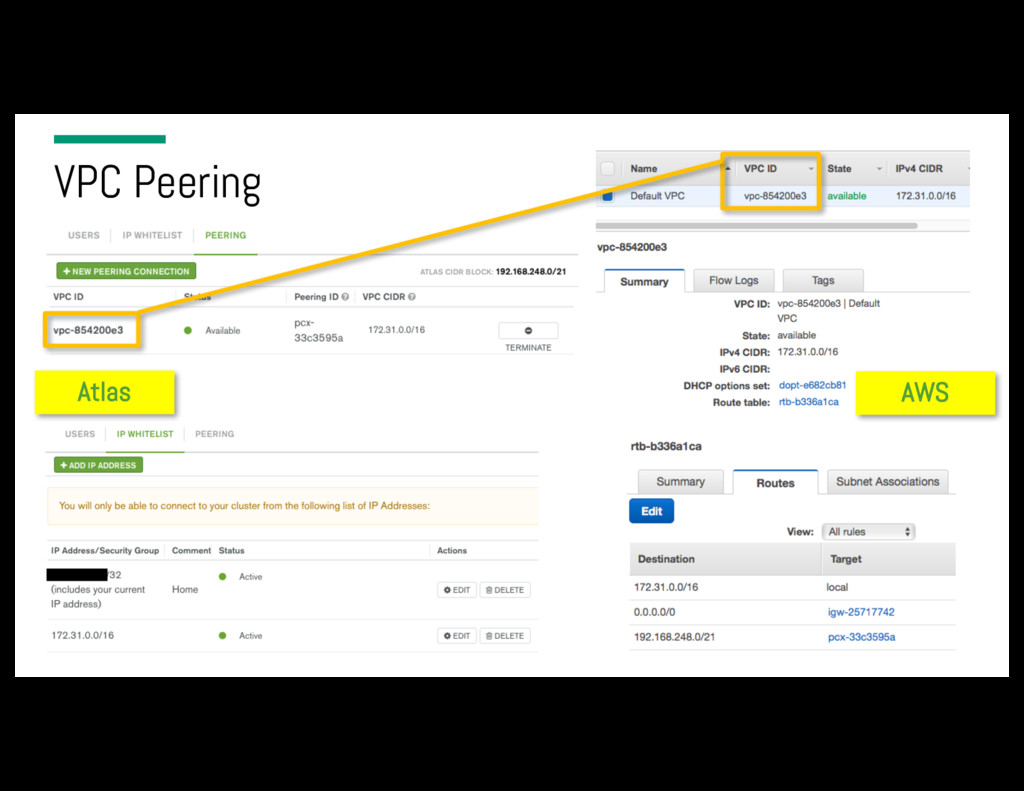Open the route table Summary tab
The width and height of the screenshot is (1024, 791).
pyautogui.click(x=680, y=481)
